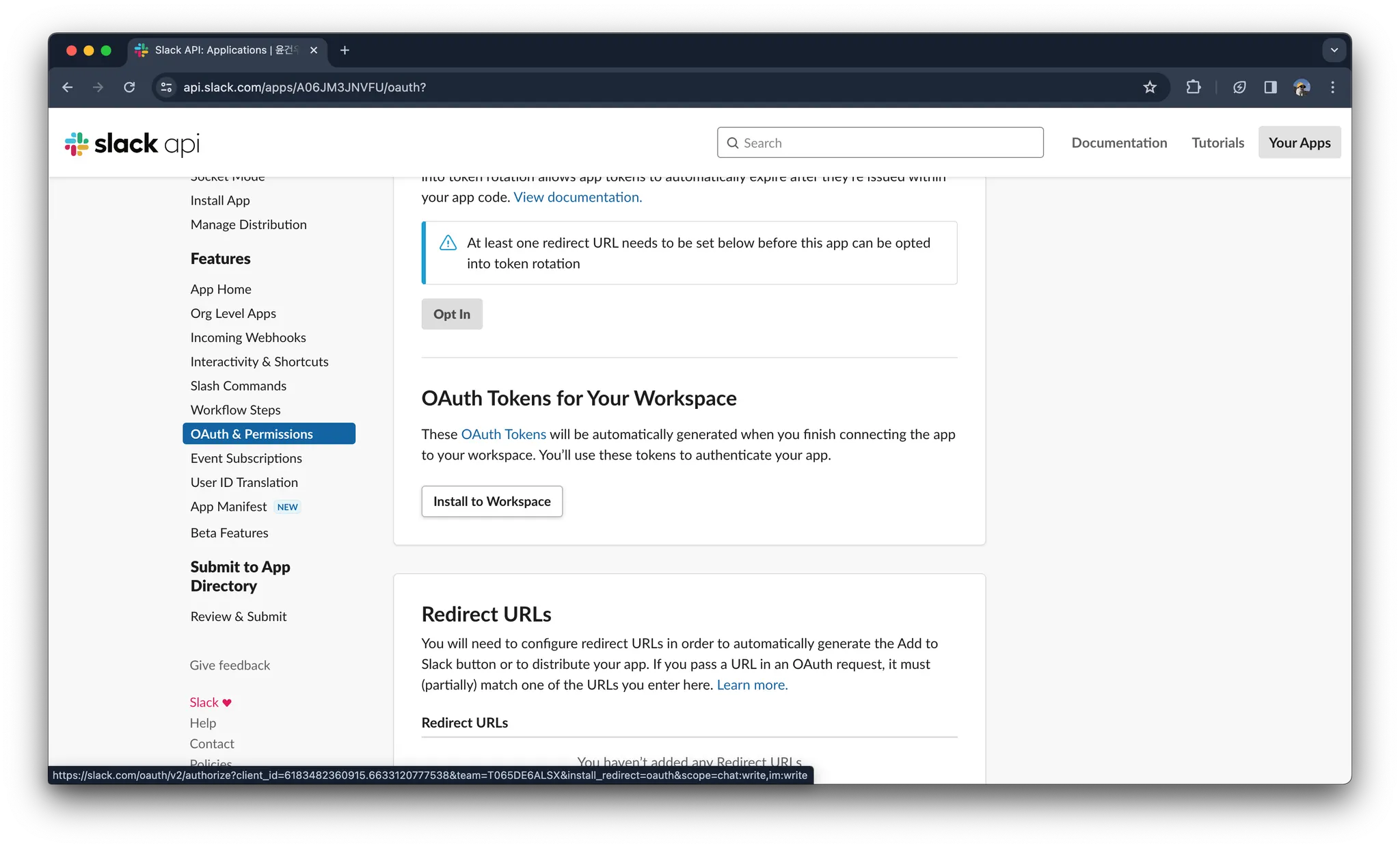Open App Manifest in sidebar

pyautogui.click(x=228, y=507)
